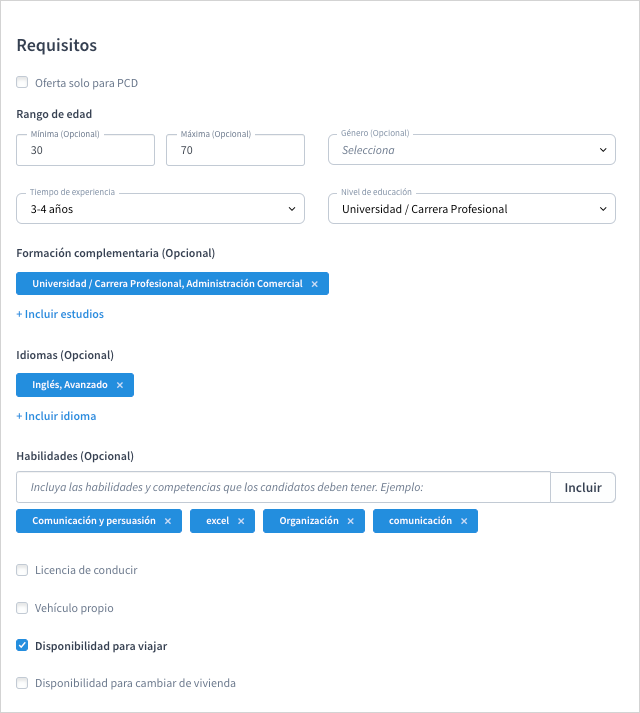Delete the Comunicación y persuasión skill tag
The image size is (640, 713).
[168, 521]
